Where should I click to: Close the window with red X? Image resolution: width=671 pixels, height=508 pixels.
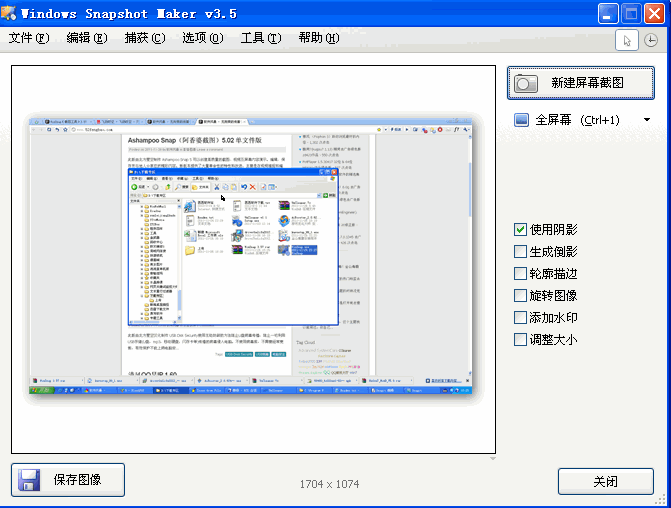pos(654,14)
